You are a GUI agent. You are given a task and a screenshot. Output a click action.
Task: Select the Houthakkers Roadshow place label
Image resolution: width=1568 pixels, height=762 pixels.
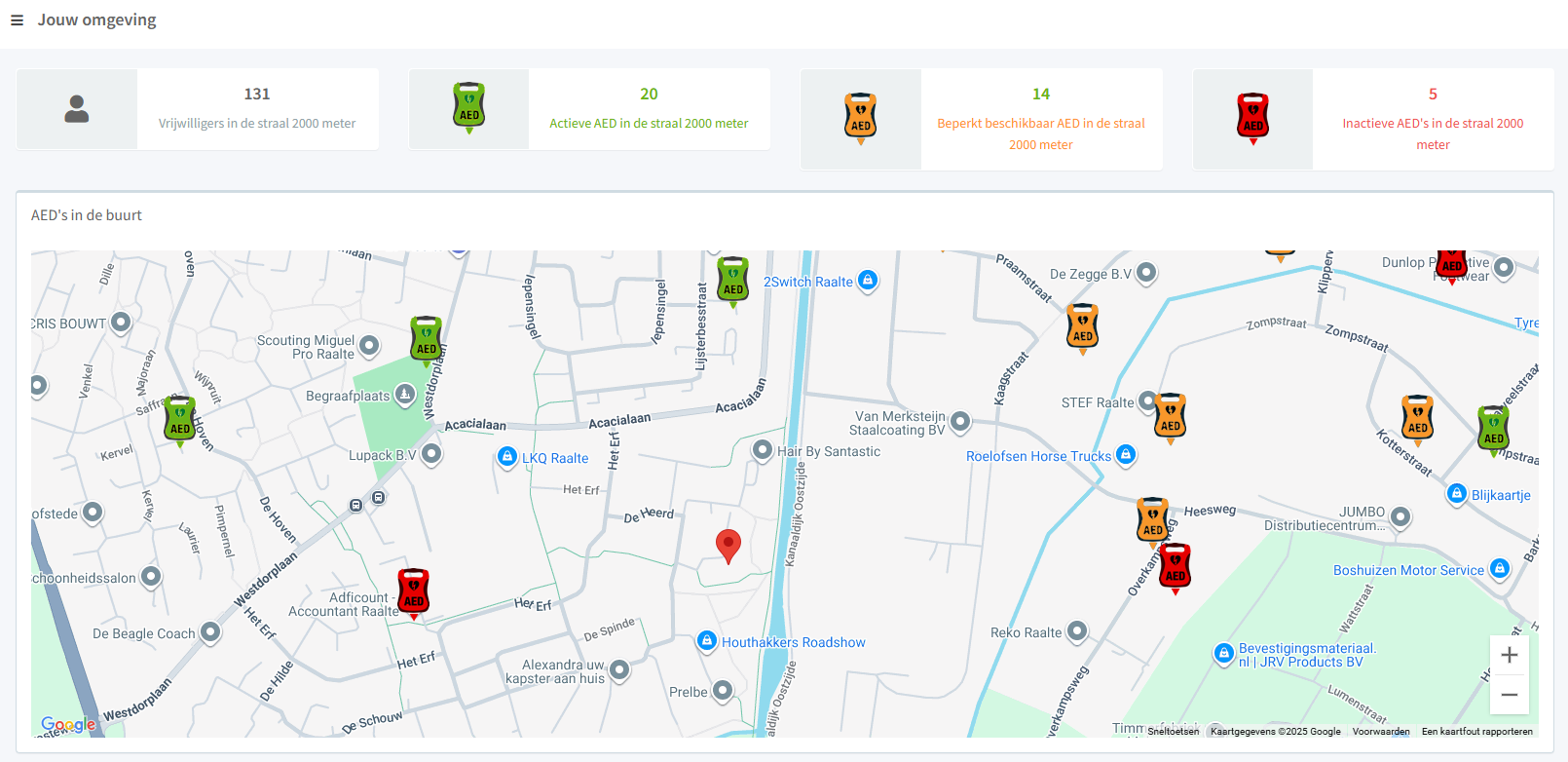(x=793, y=643)
